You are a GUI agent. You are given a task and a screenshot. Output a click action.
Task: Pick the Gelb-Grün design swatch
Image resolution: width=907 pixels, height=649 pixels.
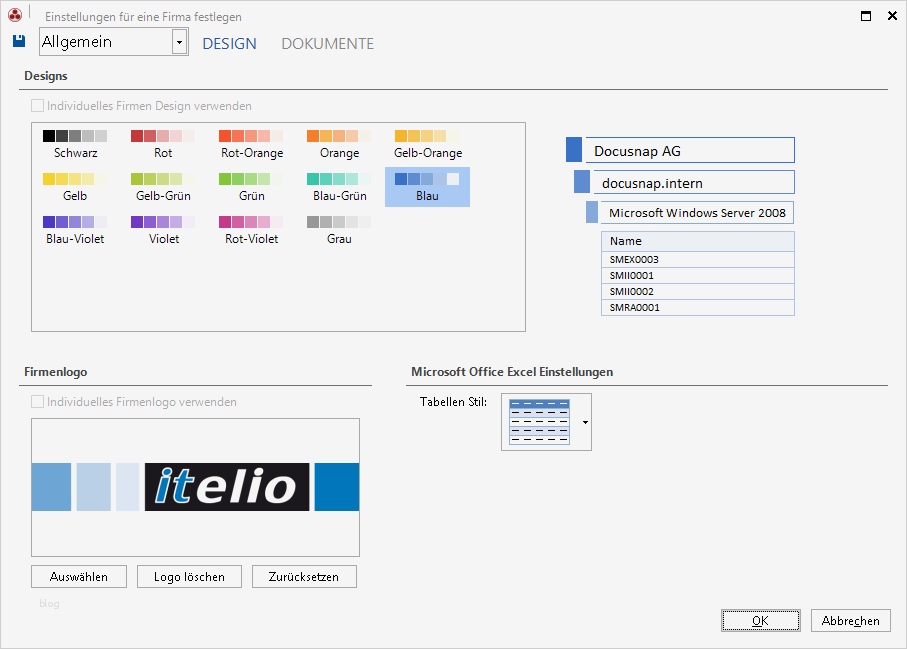pos(163,187)
